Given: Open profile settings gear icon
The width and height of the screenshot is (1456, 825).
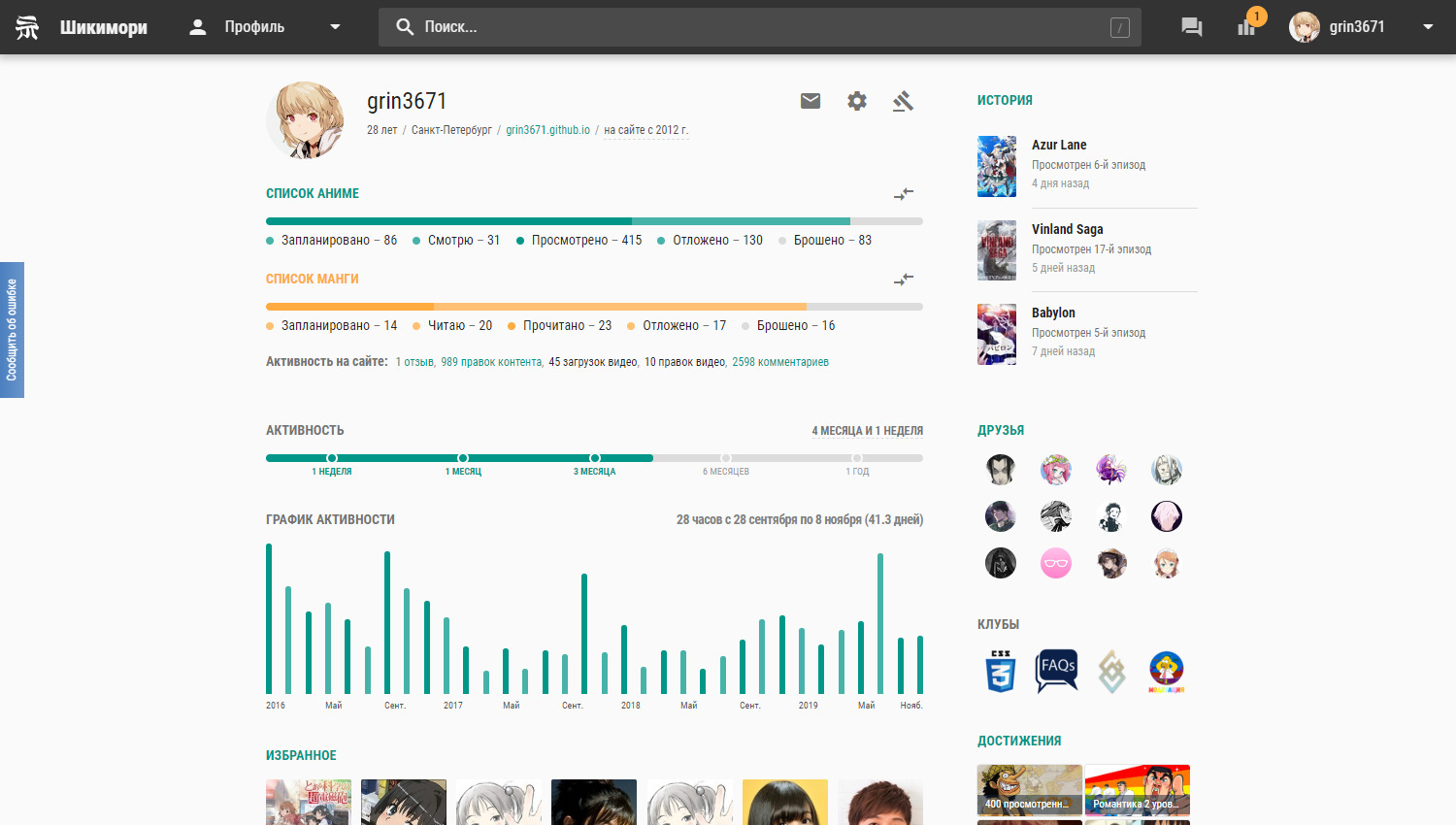Looking at the screenshot, I should pyautogui.click(x=857, y=101).
